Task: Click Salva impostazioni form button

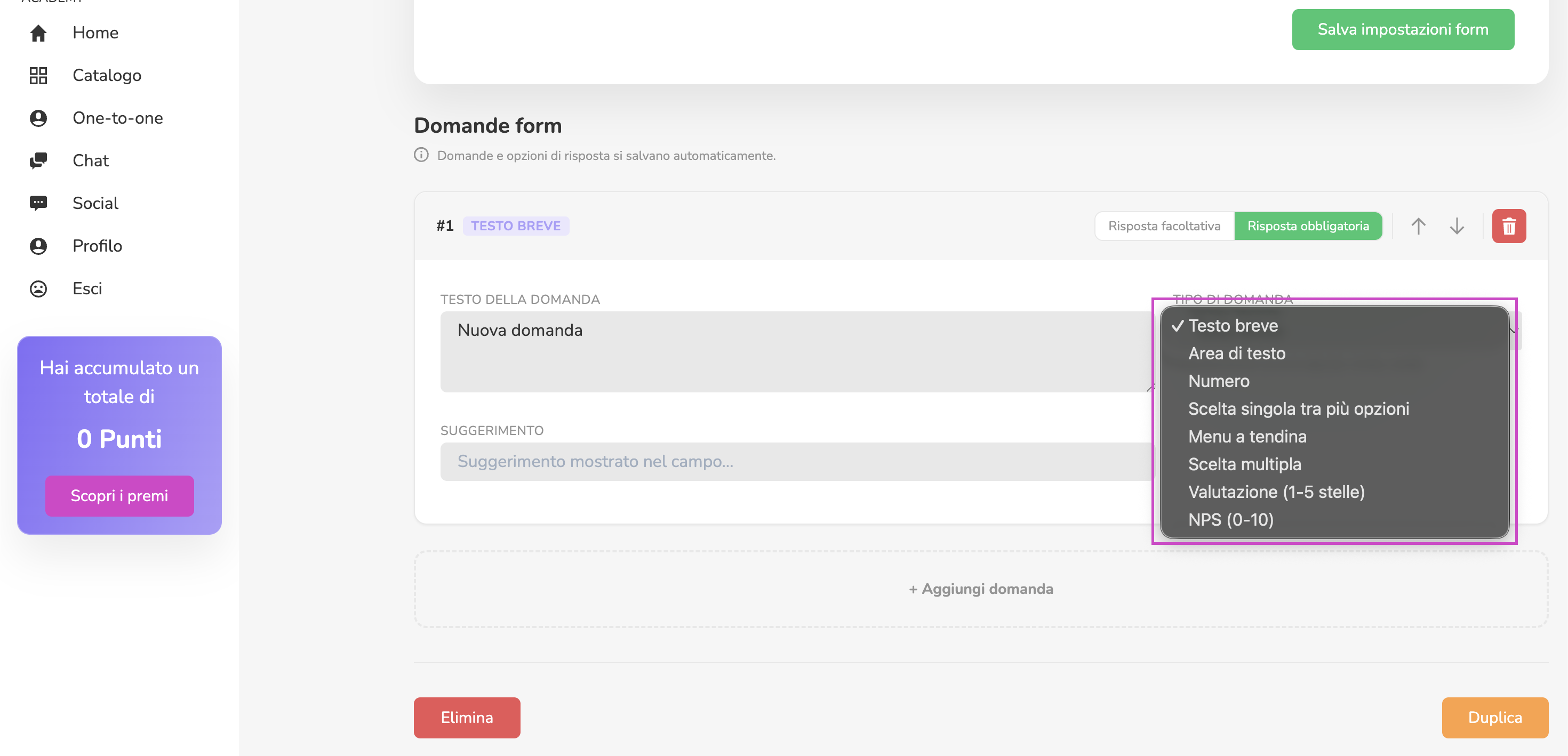Action: click(x=1403, y=30)
